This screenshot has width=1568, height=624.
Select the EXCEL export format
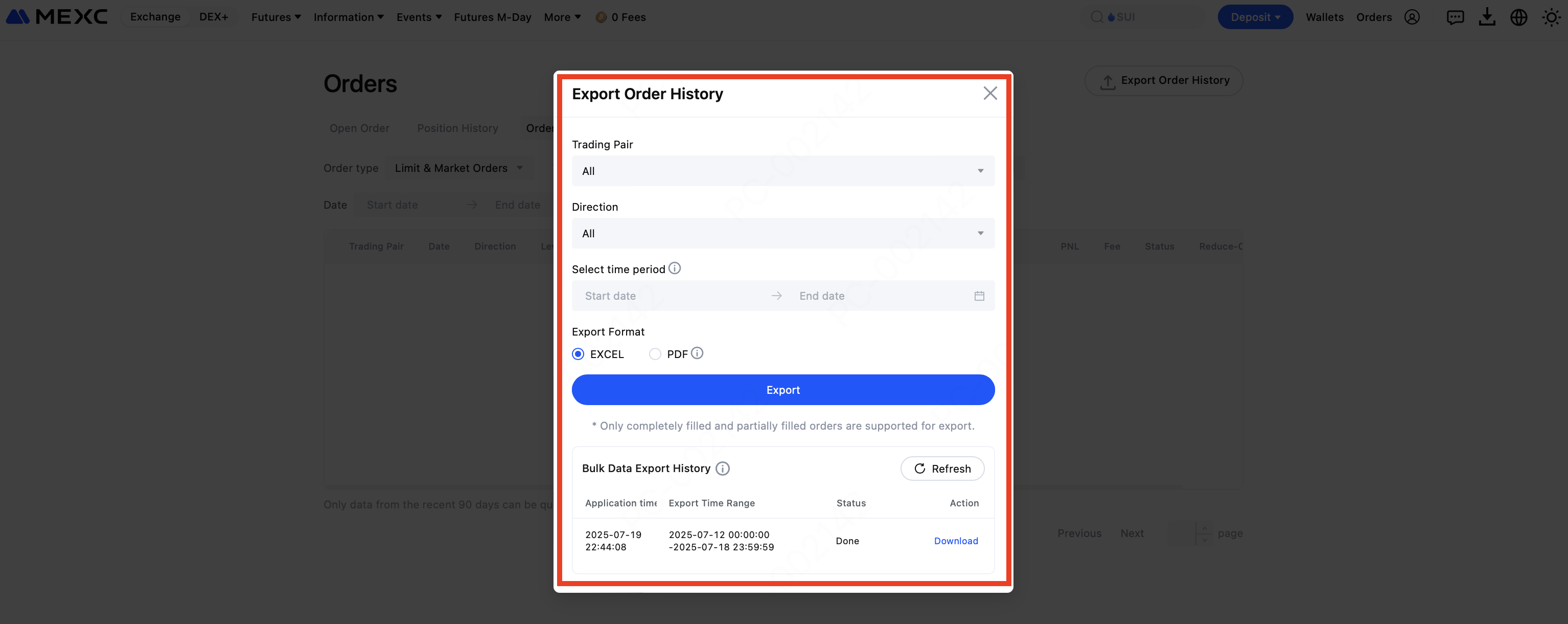(x=578, y=354)
